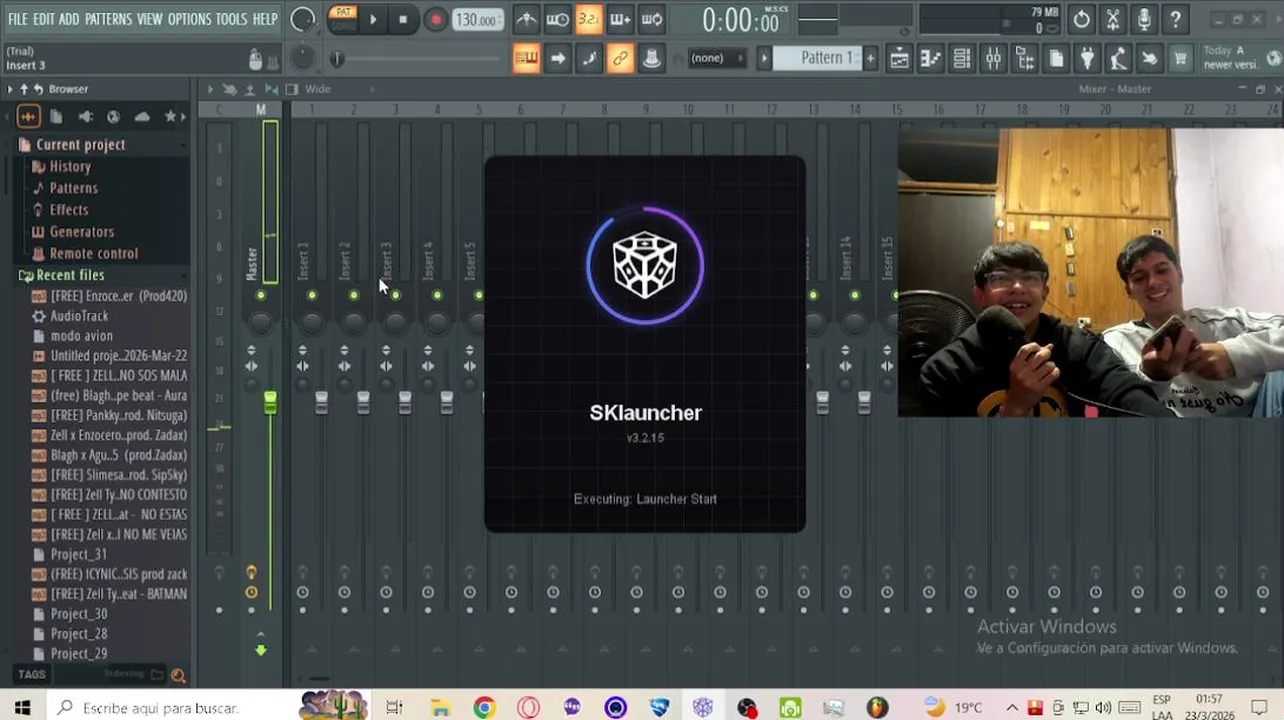Viewport: 1284px width, 720px height.
Task: Open the PATTERNS menu
Action: coord(108,19)
